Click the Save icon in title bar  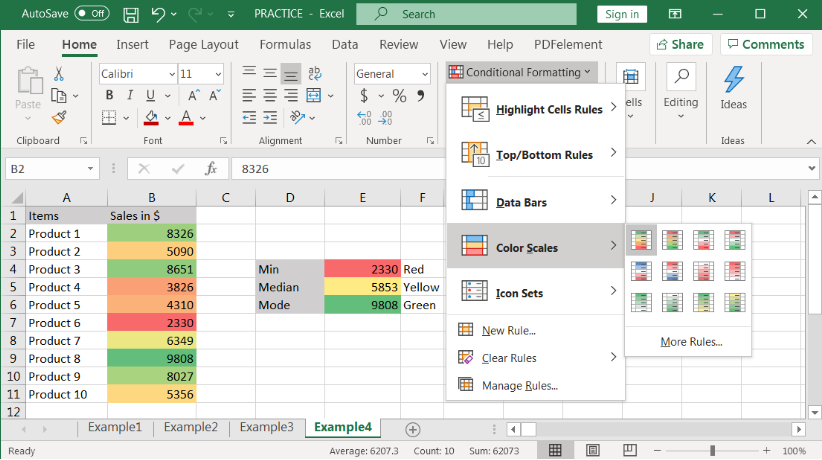pyautogui.click(x=131, y=14)
